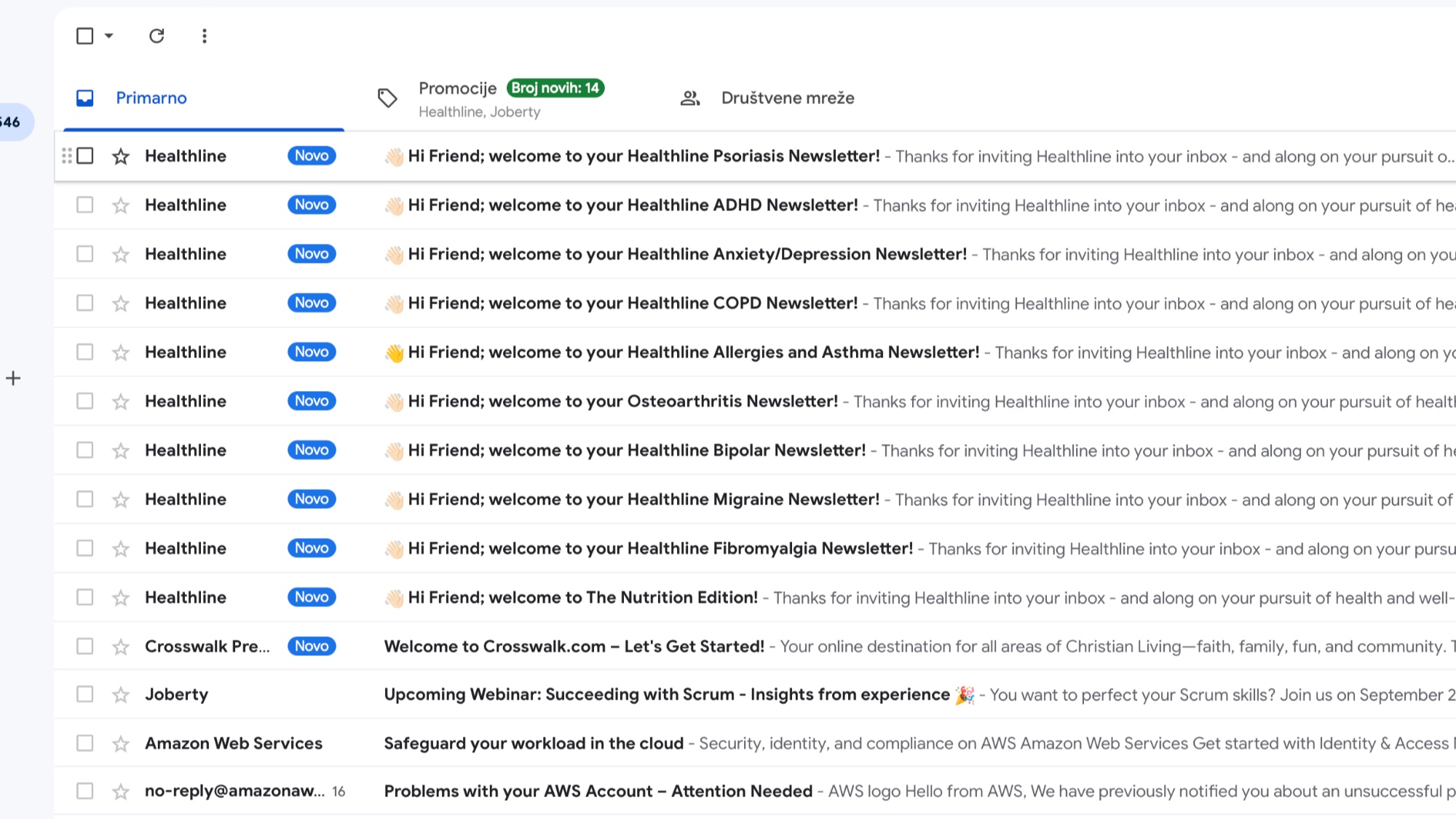Star the Joberty webinar email
This screenshot has height=819, width=1456.
click(x=121, y=695)
